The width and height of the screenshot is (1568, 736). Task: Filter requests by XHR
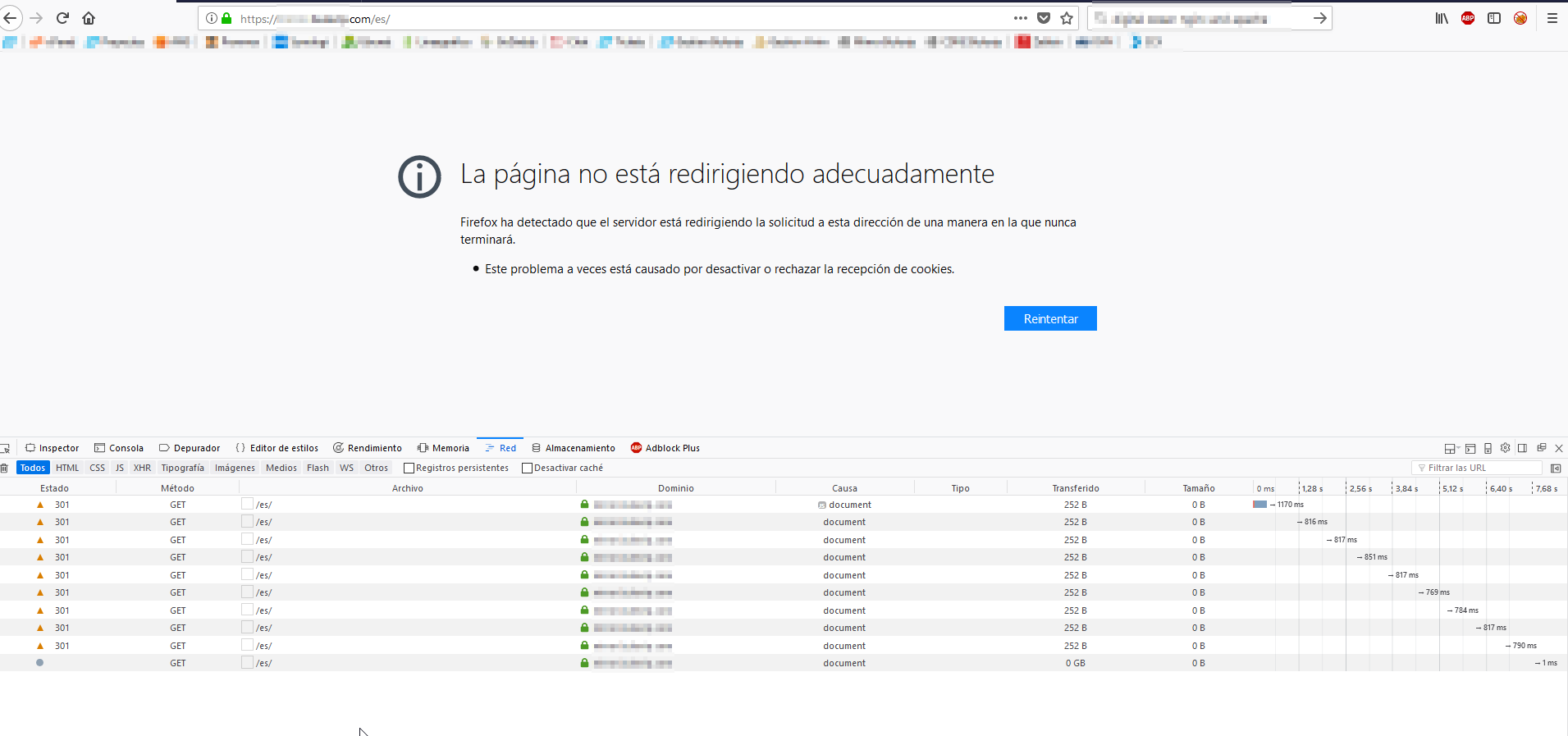point(142,468)
